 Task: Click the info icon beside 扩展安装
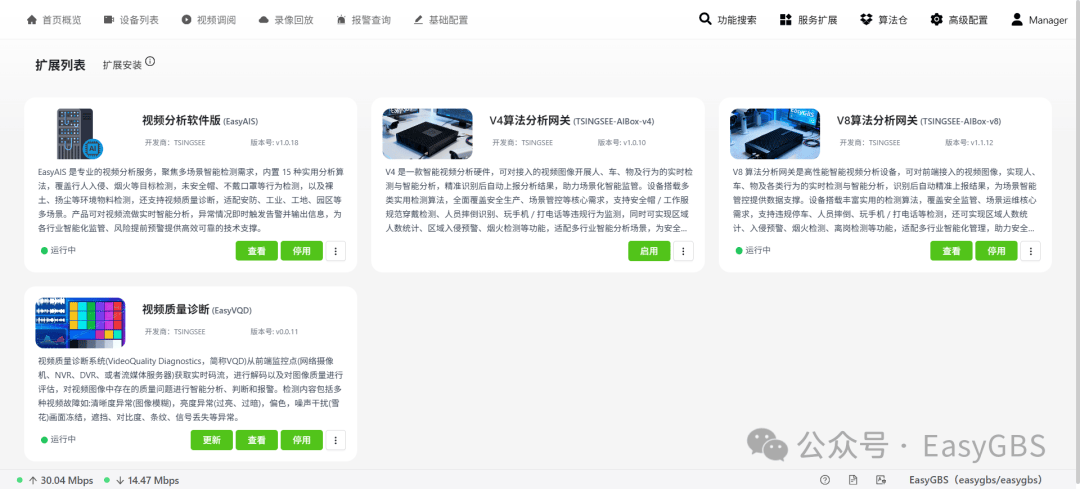150,61
